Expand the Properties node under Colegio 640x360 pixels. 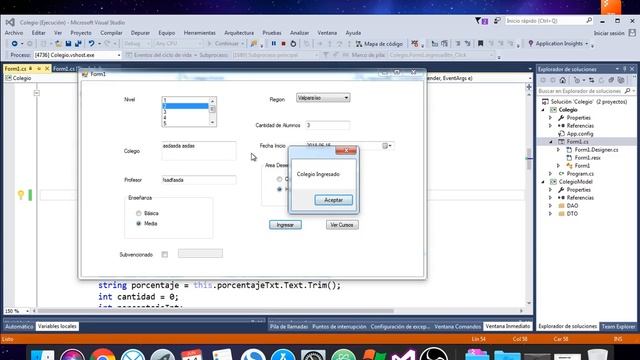(550, 118)
